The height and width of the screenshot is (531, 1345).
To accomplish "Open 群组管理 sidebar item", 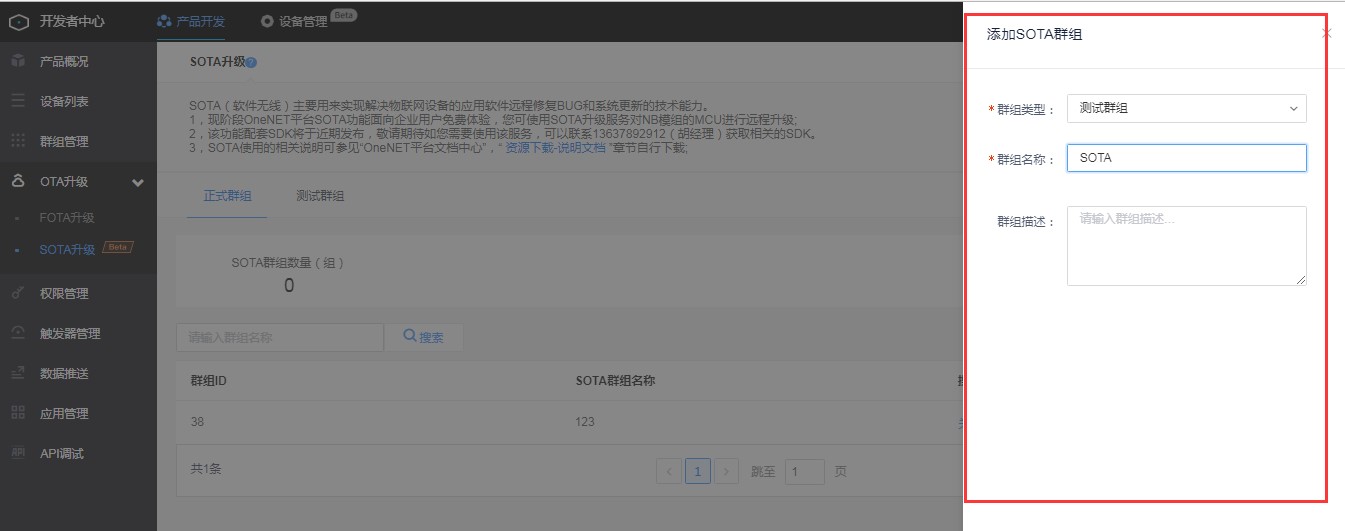I will (x=64, y=141).
